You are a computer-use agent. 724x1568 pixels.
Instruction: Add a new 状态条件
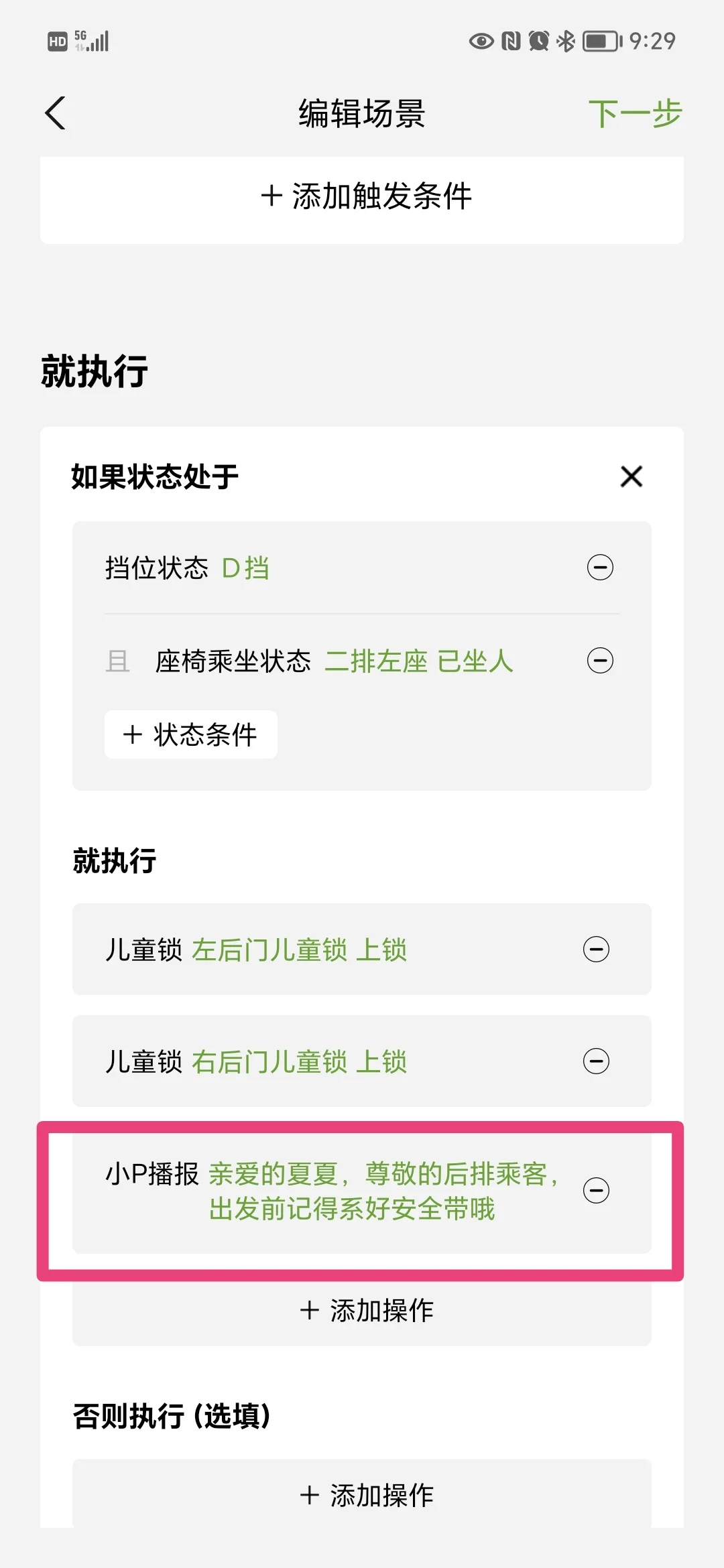[191, 734]
